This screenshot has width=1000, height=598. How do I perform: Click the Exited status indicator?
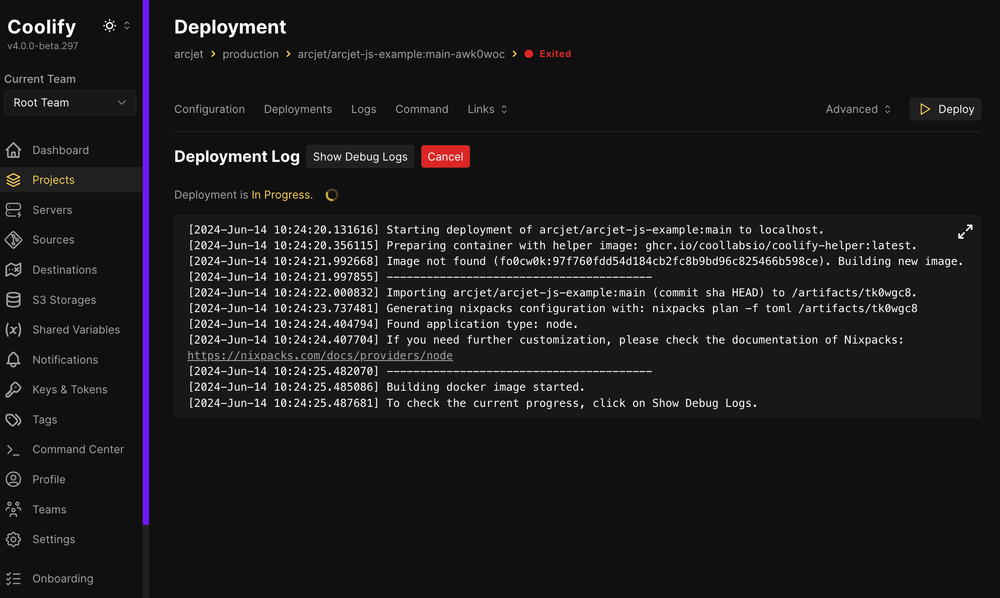tap(547, 54)
